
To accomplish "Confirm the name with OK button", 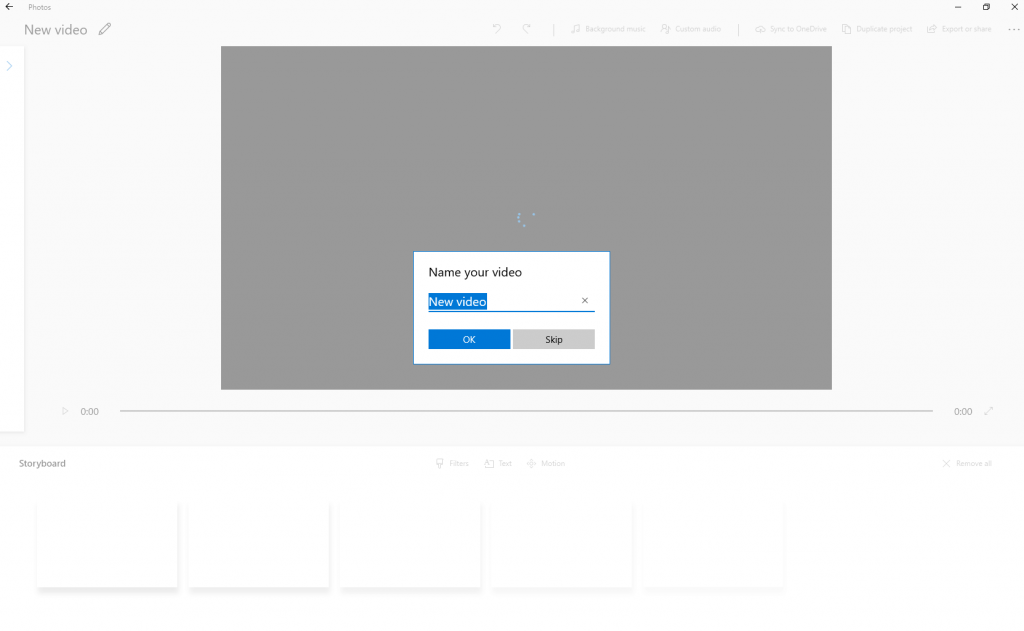I will (x=469, y=339).
